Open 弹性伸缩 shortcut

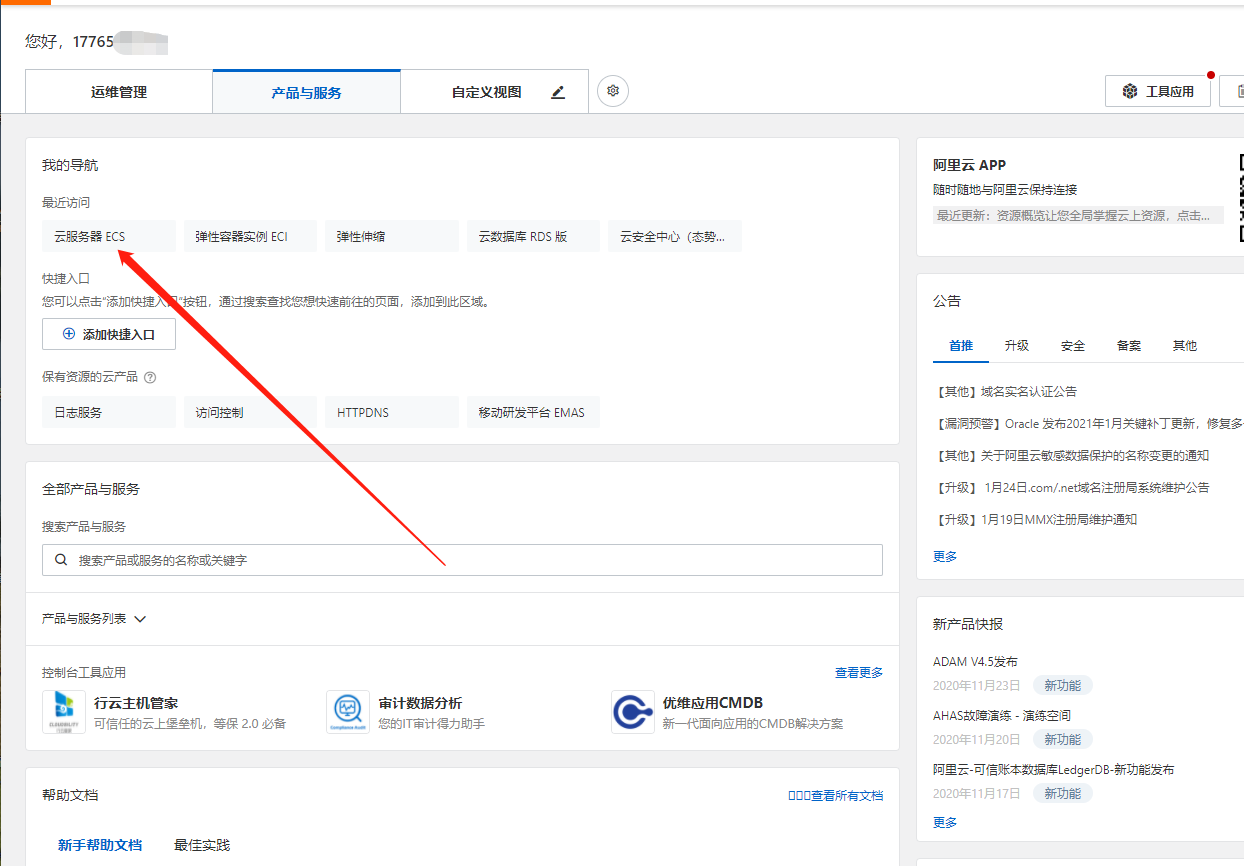click(x=391, y=236)
